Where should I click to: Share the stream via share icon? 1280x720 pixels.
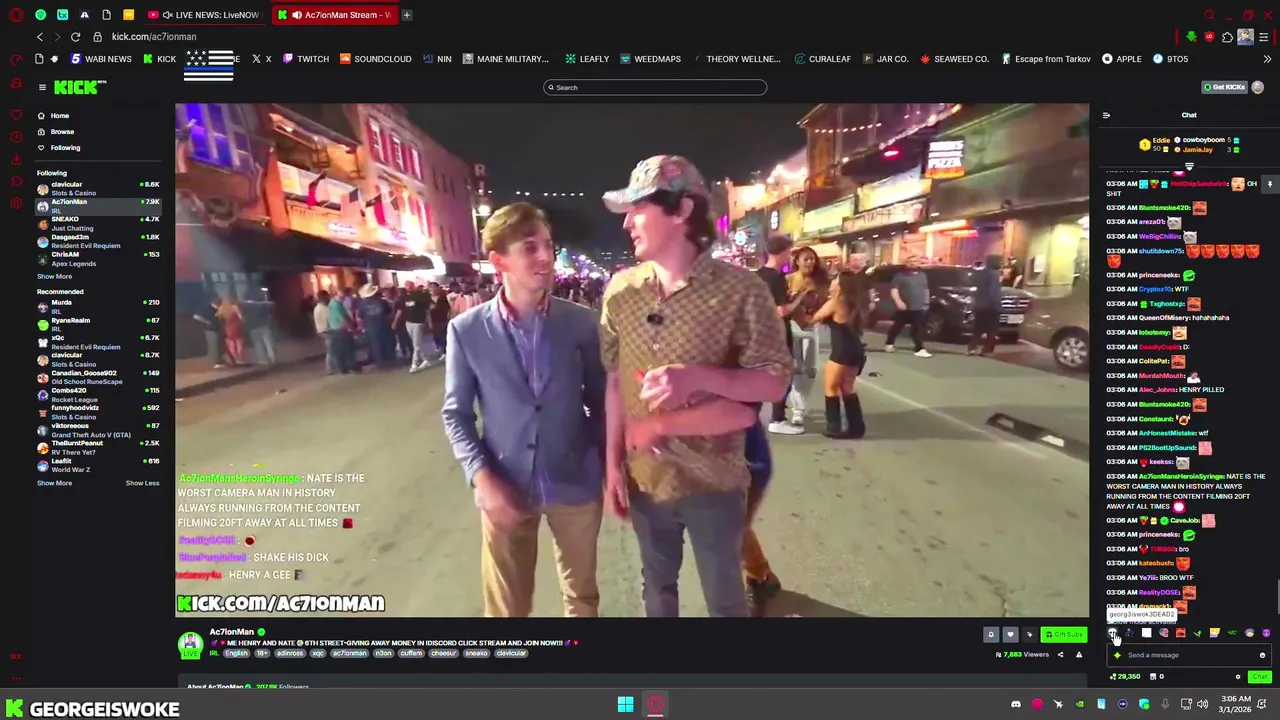click(1060, 655)
